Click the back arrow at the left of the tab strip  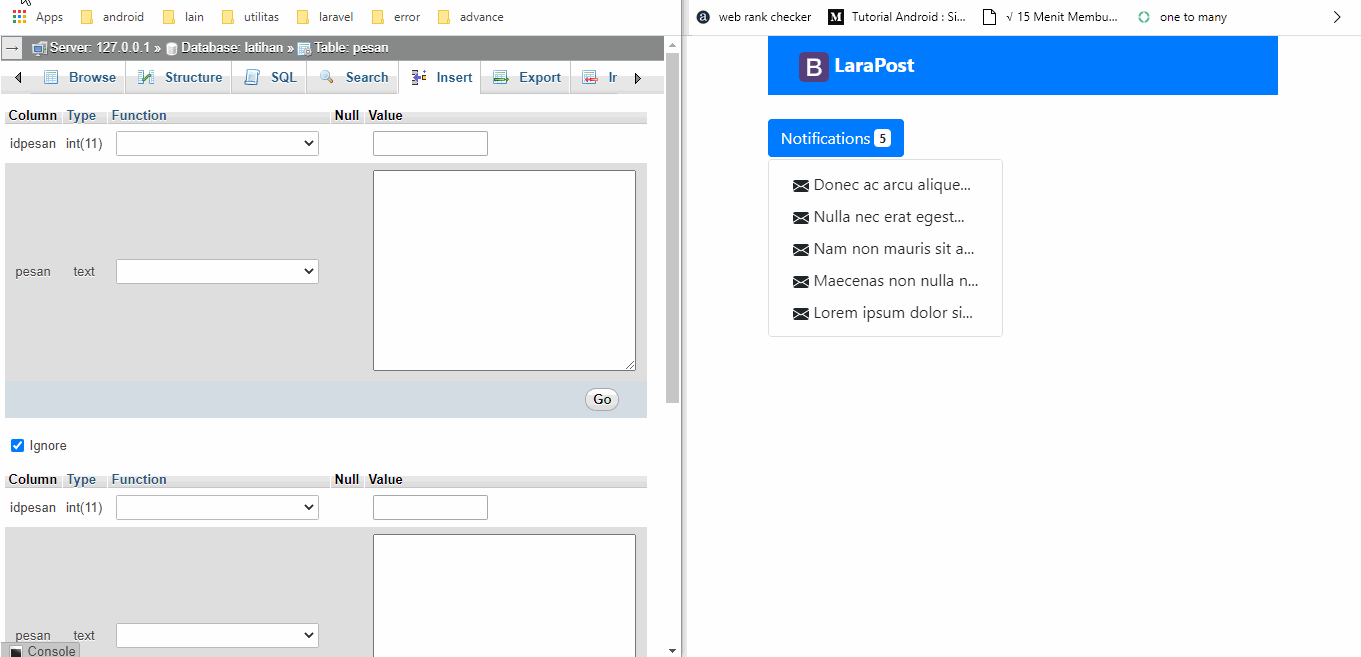[17, 77]
